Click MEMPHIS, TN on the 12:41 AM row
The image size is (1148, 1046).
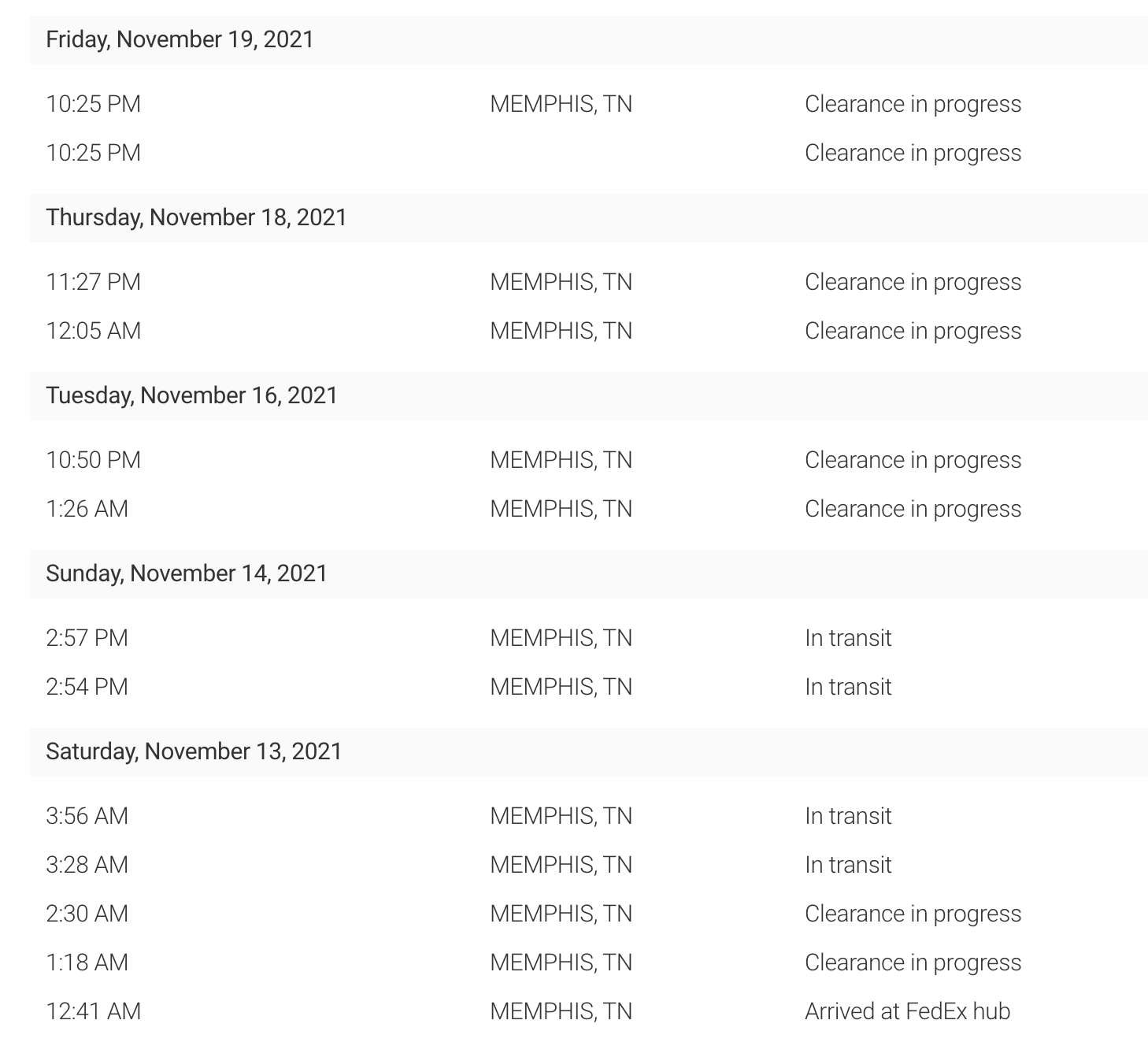click(561, 1011)
